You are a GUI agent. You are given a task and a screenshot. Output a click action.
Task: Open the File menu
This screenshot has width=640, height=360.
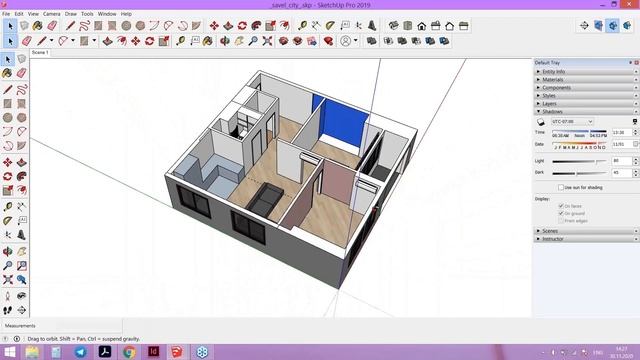click(6, 14)
